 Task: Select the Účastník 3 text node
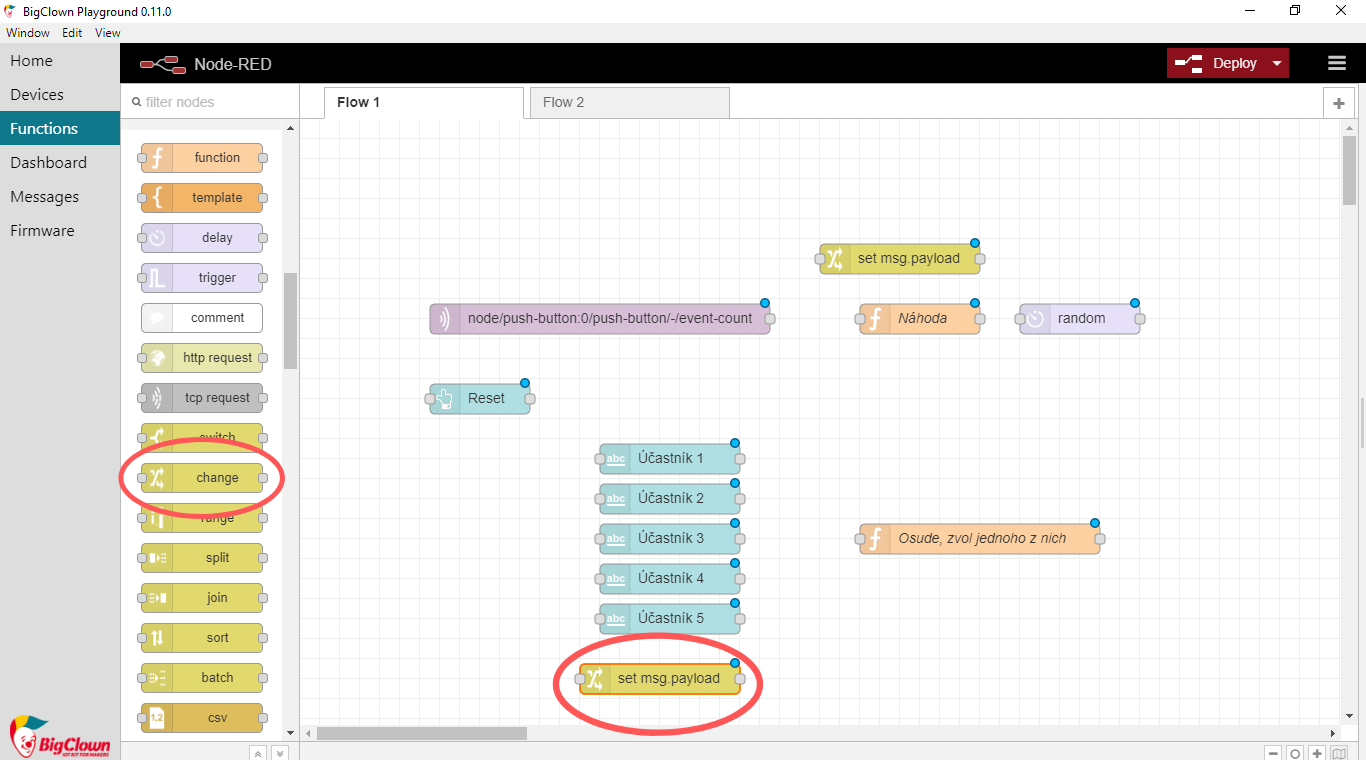pyautogui.click(x=670, y=539)
